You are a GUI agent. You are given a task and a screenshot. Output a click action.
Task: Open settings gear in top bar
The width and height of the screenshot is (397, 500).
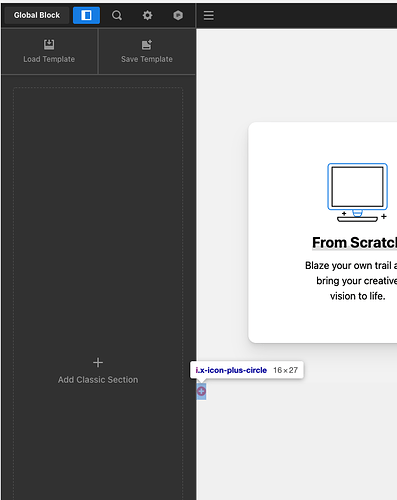pos(147,15)
